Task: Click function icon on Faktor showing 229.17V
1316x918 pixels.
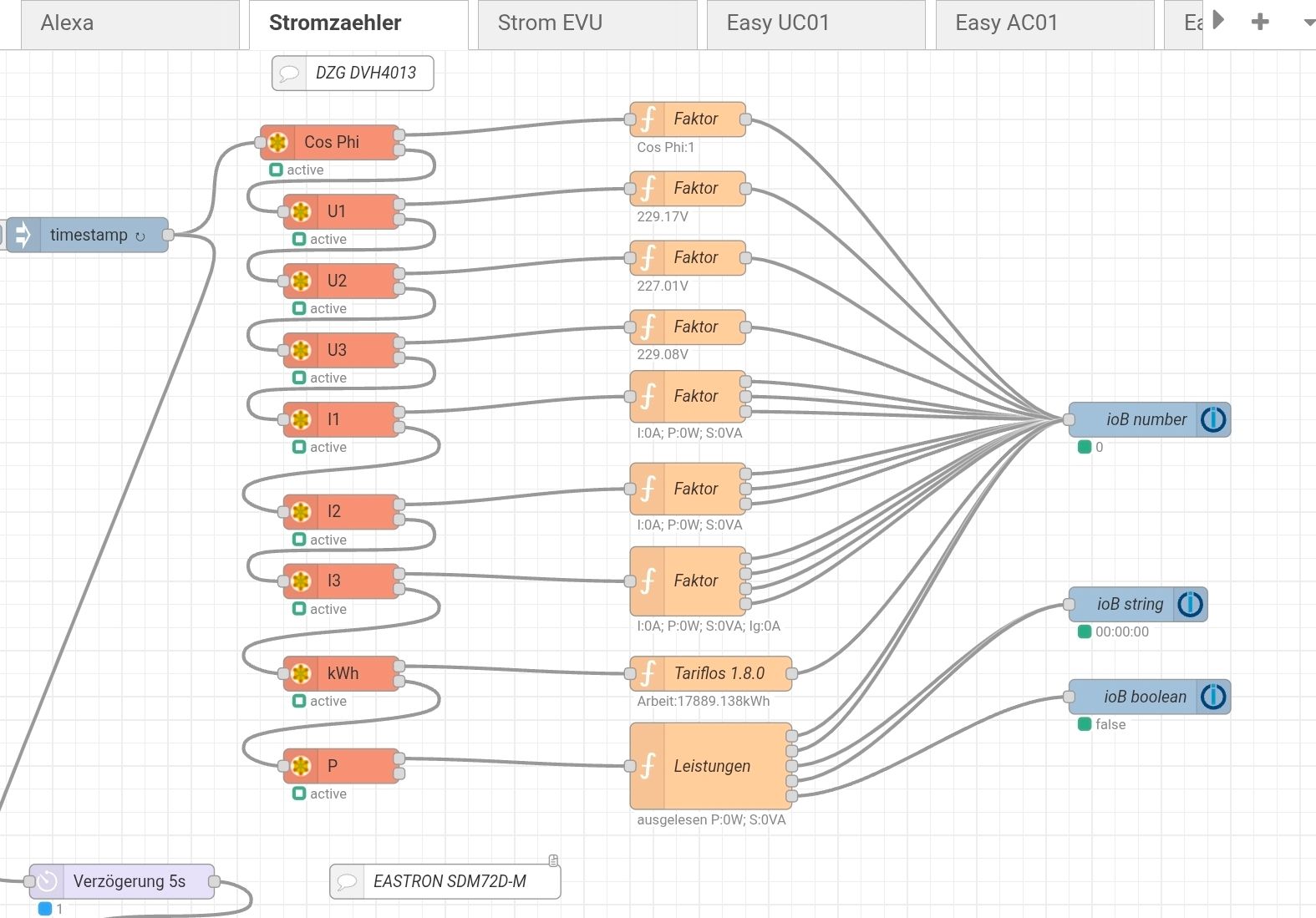Action: tap(648, 189)
